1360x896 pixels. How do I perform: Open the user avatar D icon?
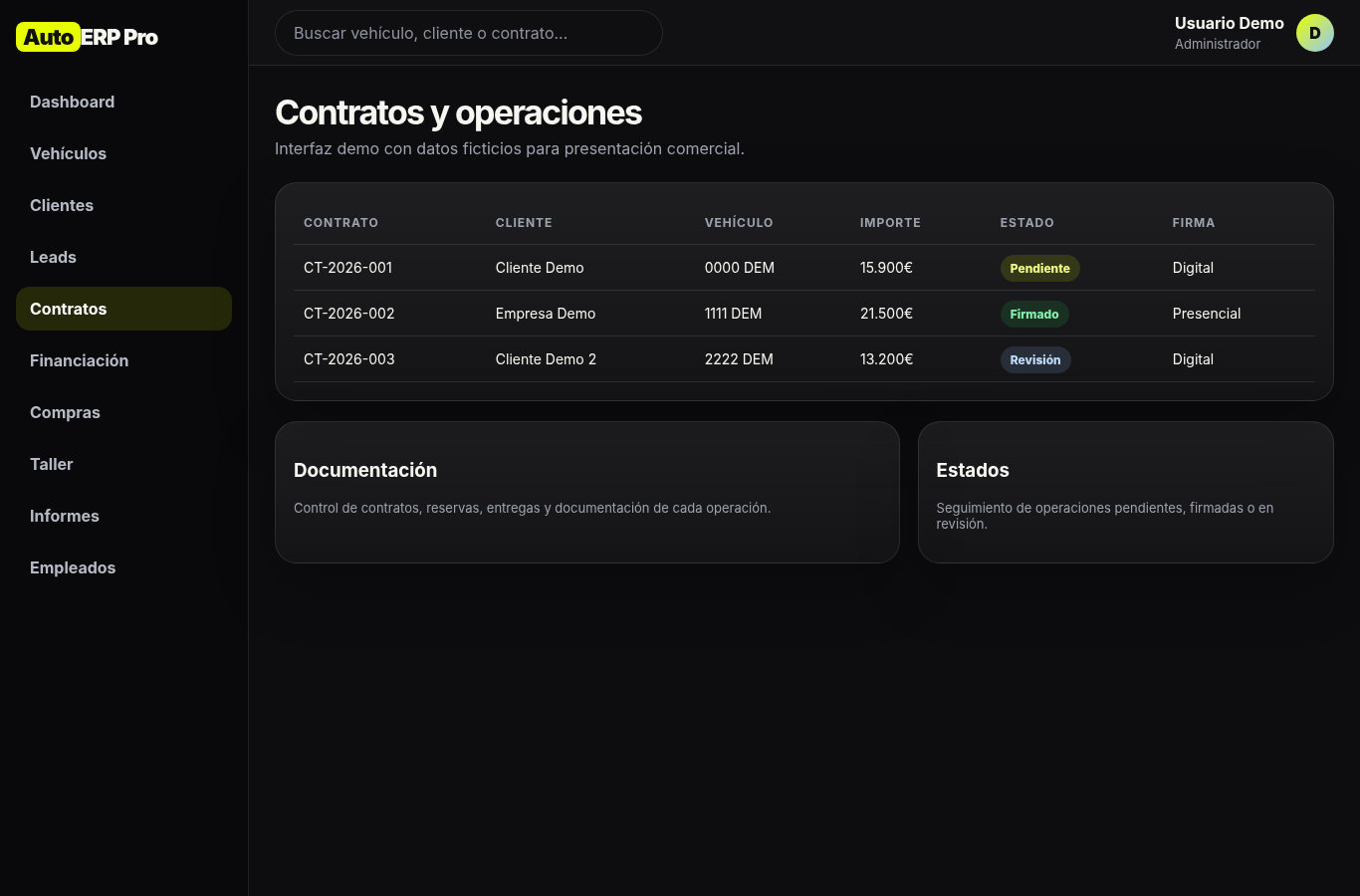click(x=1314, y=33)
